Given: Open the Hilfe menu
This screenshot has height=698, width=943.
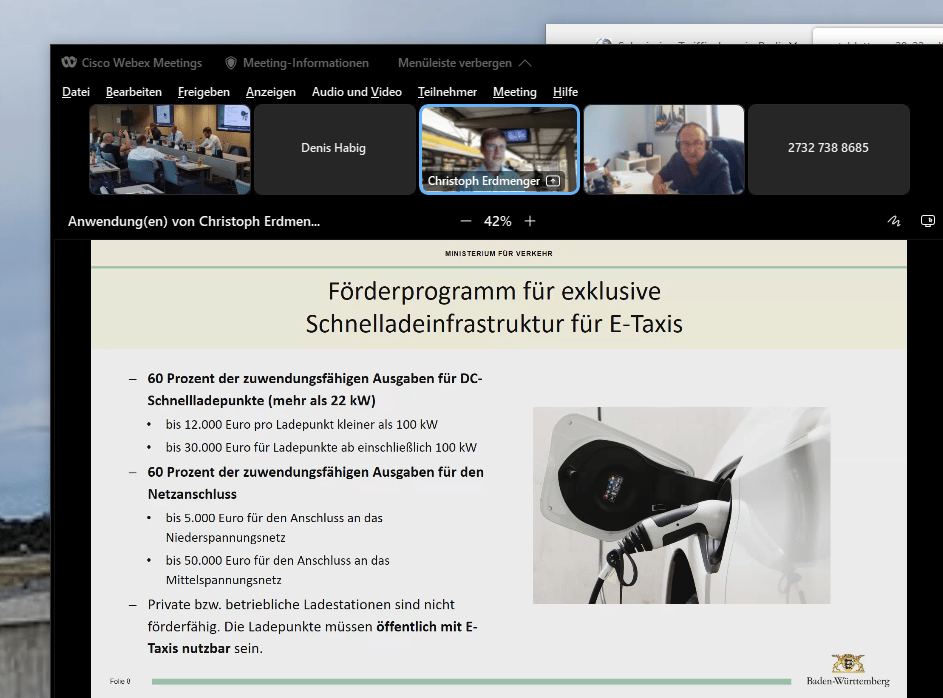Looking at the screenshot, I should click(x=565, y=92).
